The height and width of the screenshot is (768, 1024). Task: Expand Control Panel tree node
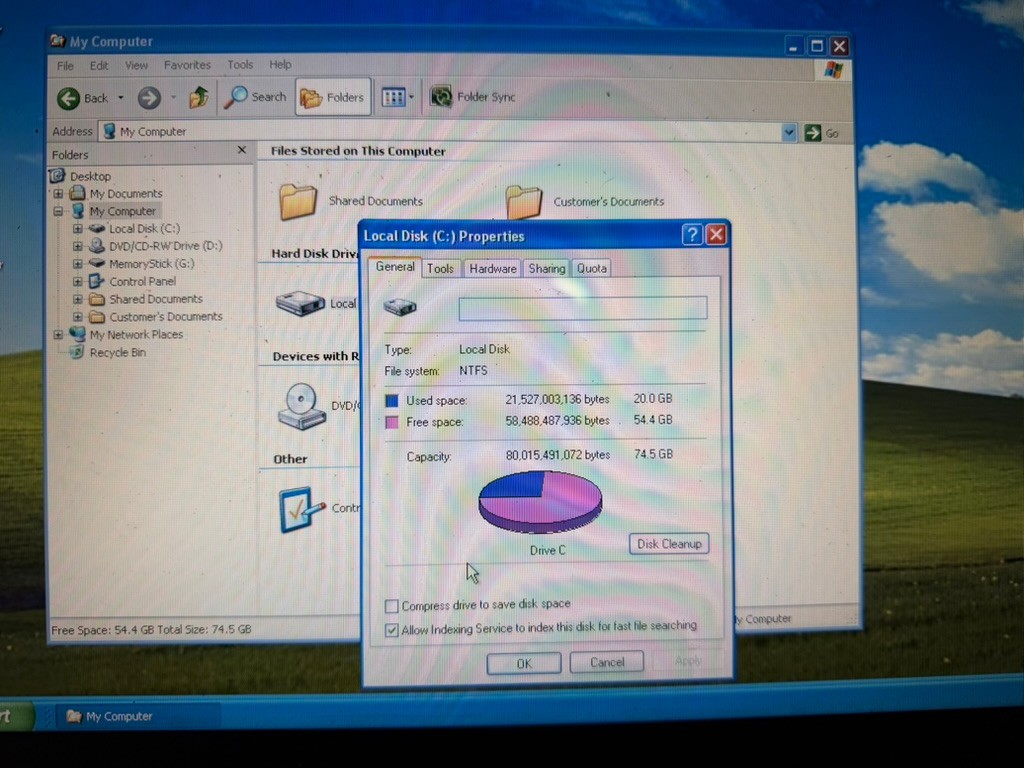point(77,281)
